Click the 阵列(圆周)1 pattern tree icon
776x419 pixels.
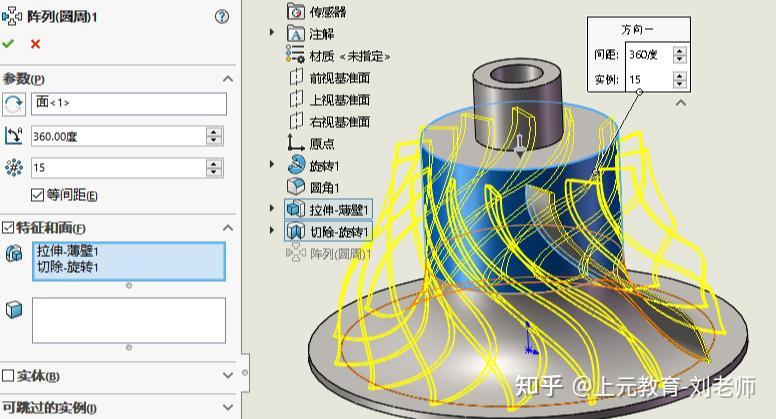(295, 253)
